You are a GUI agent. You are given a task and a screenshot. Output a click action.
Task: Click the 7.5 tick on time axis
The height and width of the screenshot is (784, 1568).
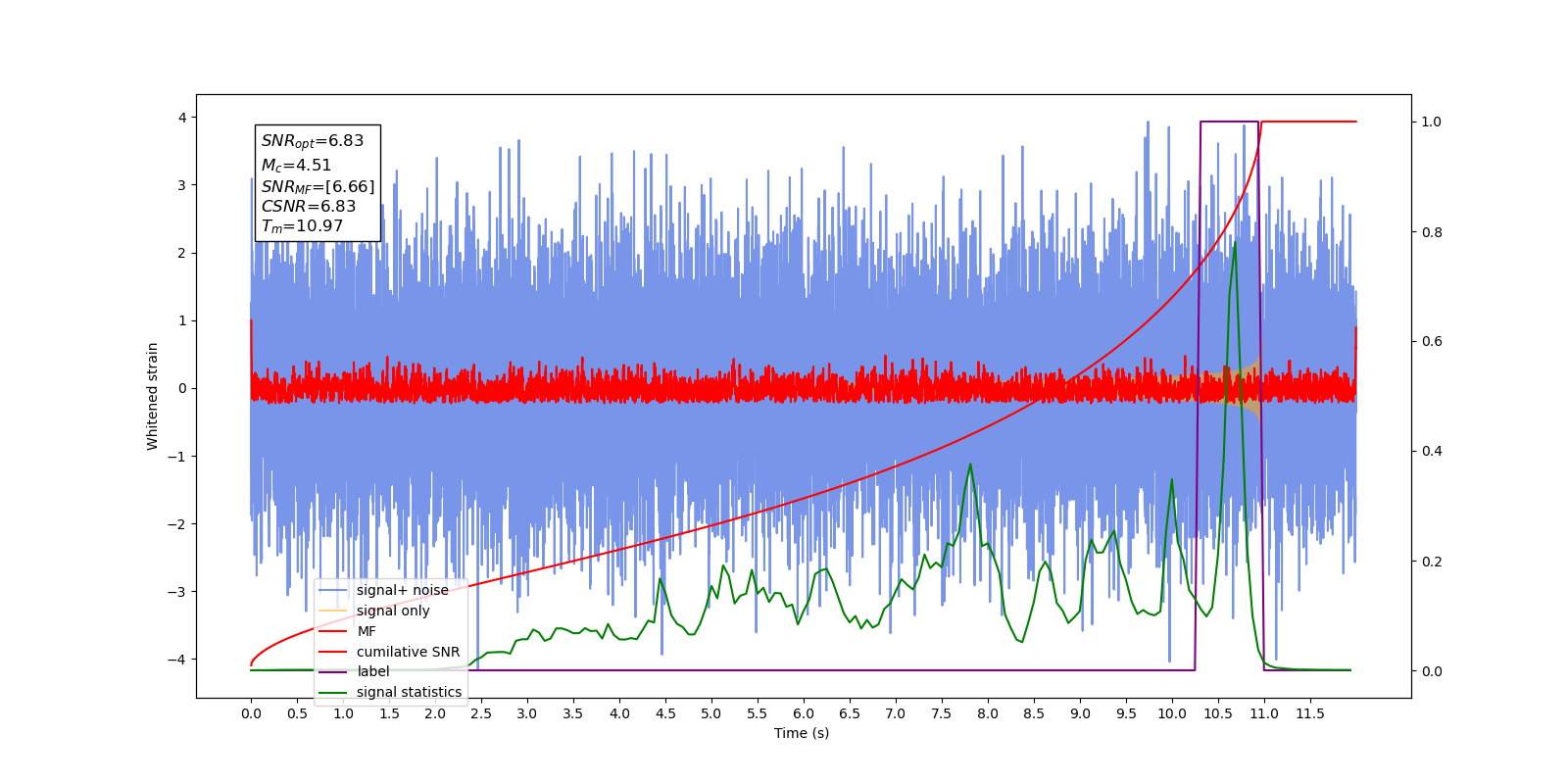click(942, 713)
